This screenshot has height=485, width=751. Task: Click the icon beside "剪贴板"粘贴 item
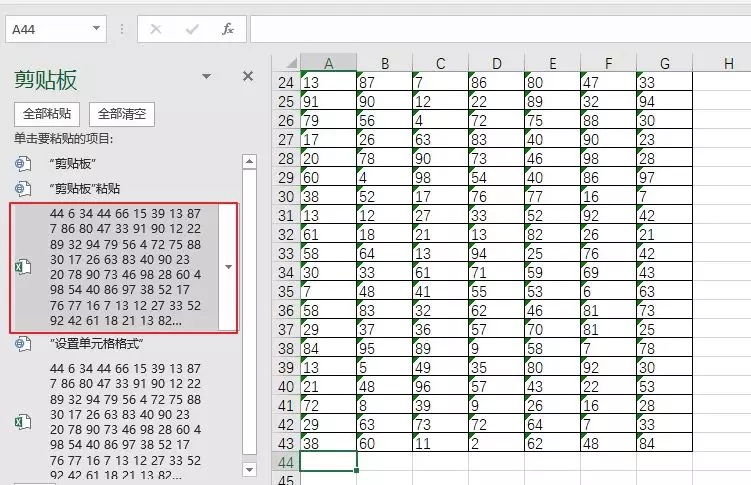tap(22, 188)
